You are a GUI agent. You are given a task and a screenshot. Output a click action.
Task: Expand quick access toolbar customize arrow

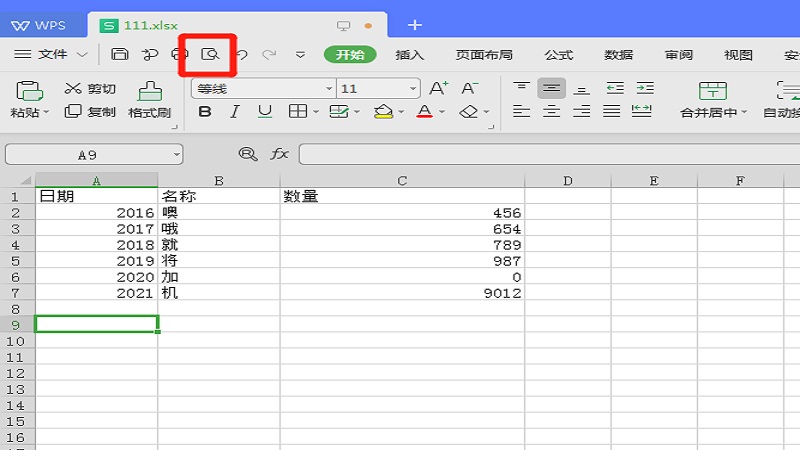(x=300, y=55)
